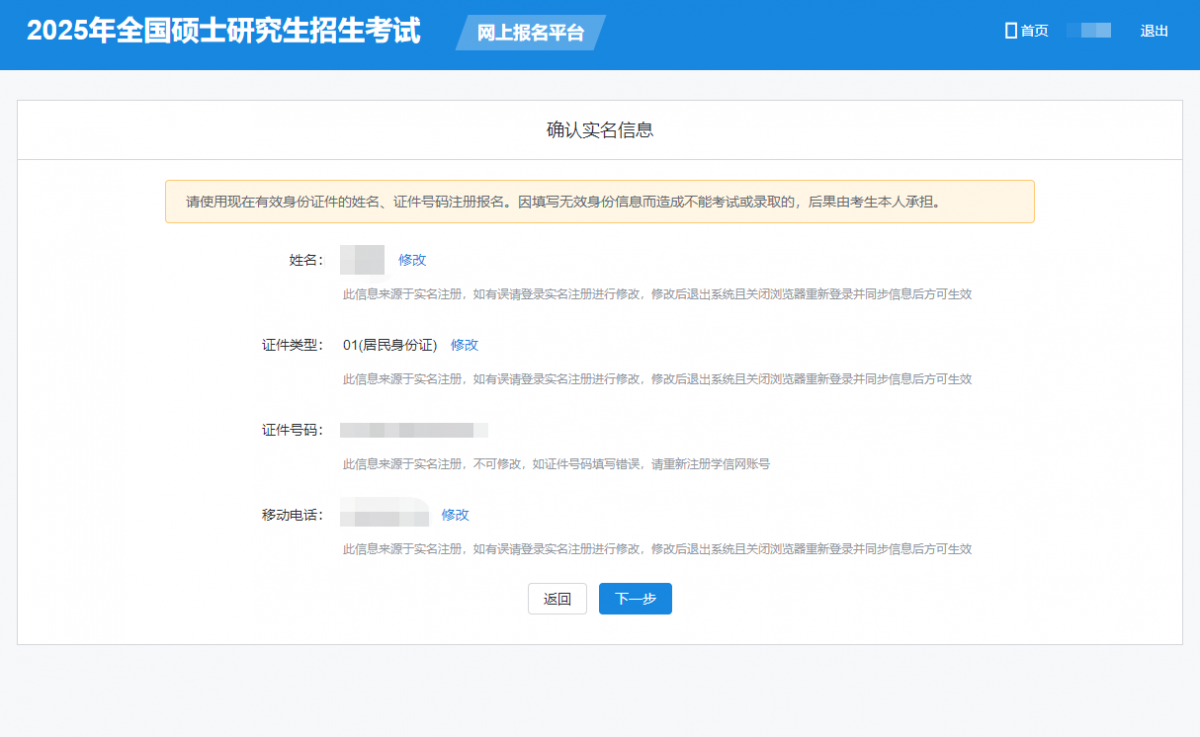Image resolution: width=1200 pixels, height=737 pixels.
Task: Go to 首页 in the header
Action: (1034, 31)
